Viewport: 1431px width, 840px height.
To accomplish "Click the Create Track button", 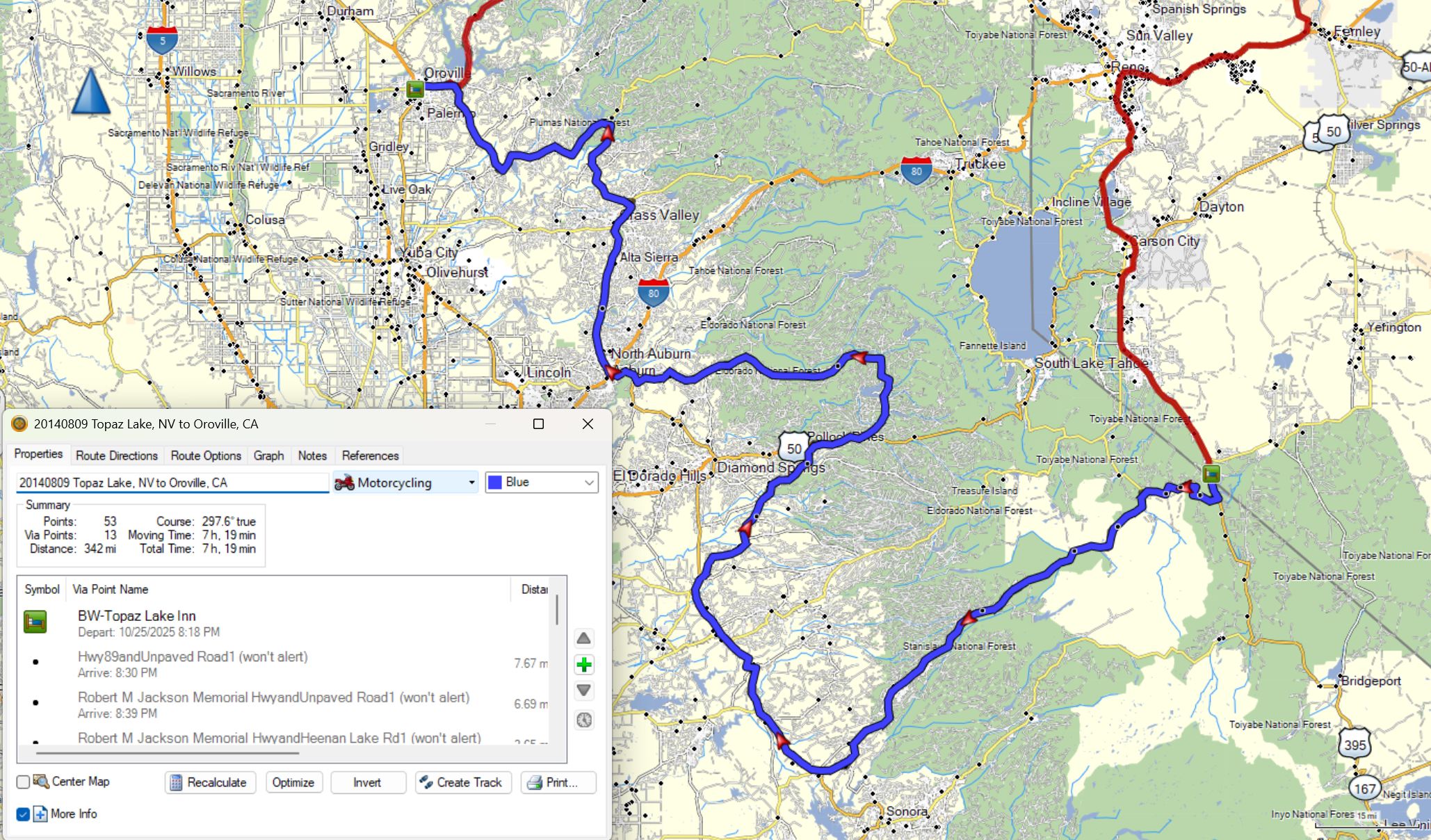I will point(463,782).
